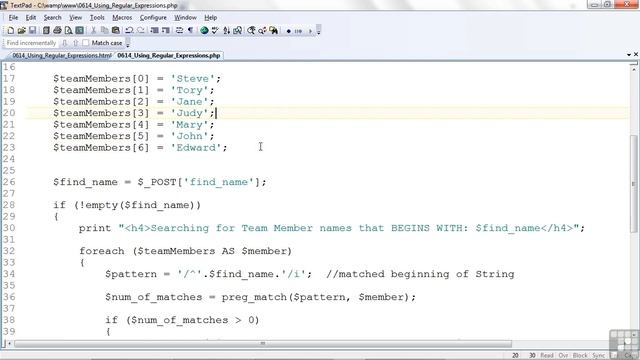Toggle visible spaces paragraph mark icon

[x=190, y=31]
